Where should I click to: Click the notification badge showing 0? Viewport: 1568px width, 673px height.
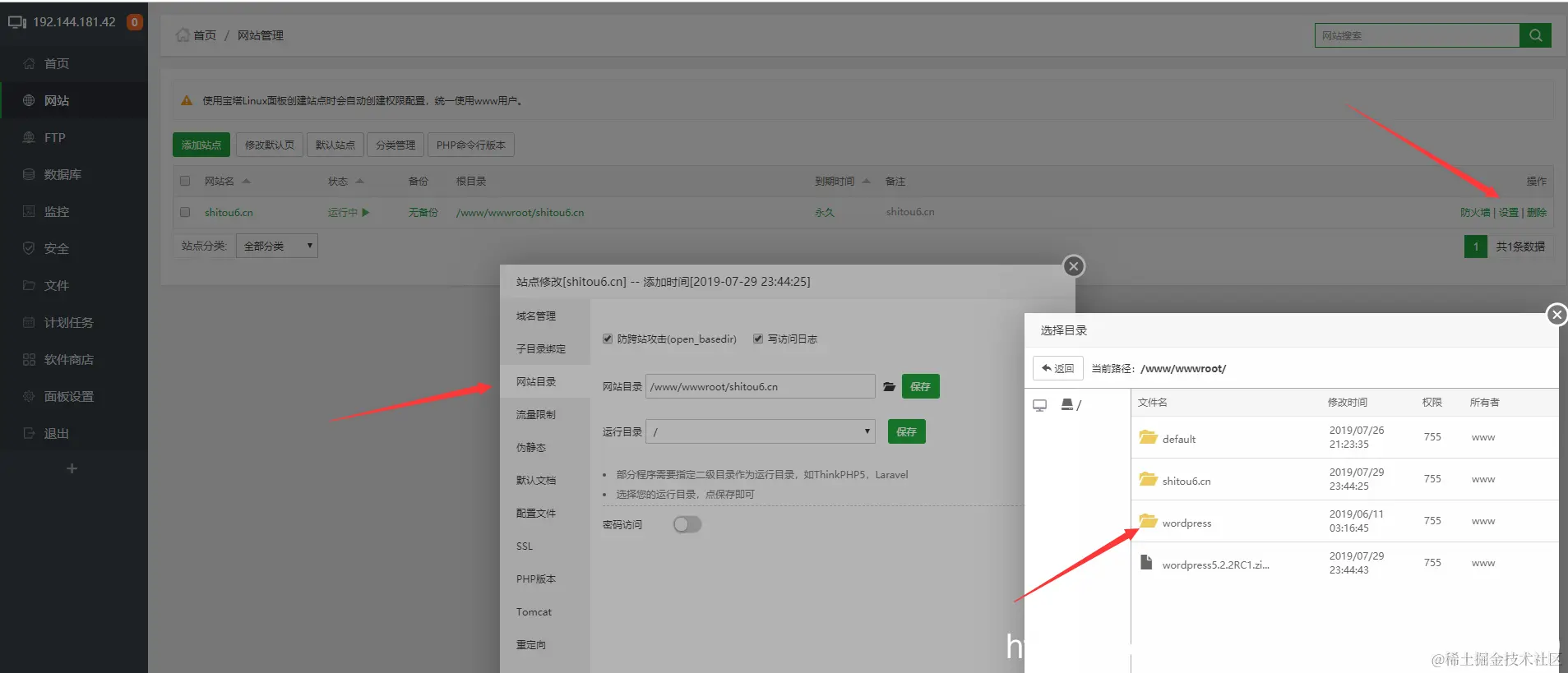[134, 22]
